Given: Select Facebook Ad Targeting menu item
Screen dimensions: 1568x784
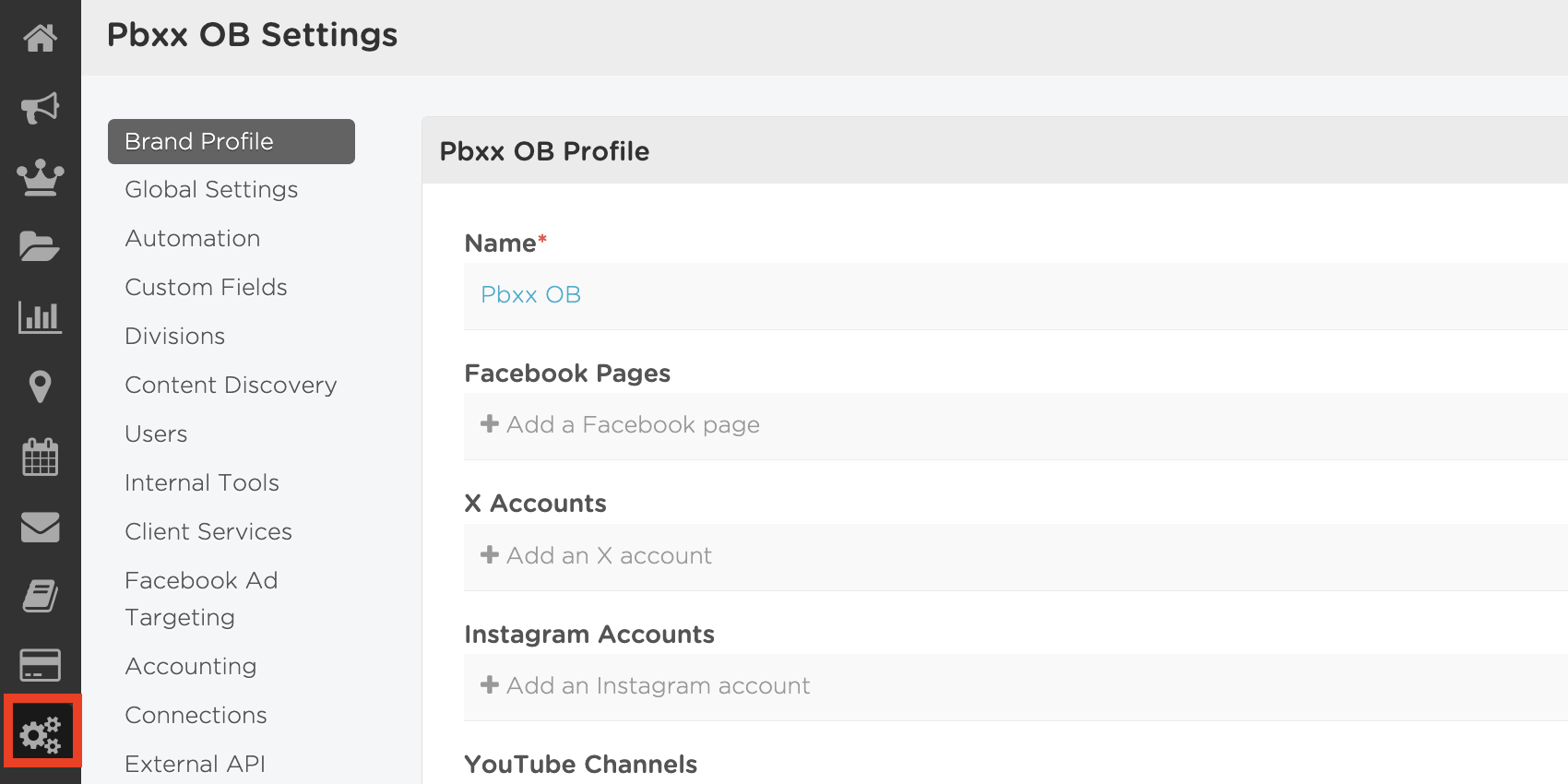Looking at the screenshot, I should 201,599.
